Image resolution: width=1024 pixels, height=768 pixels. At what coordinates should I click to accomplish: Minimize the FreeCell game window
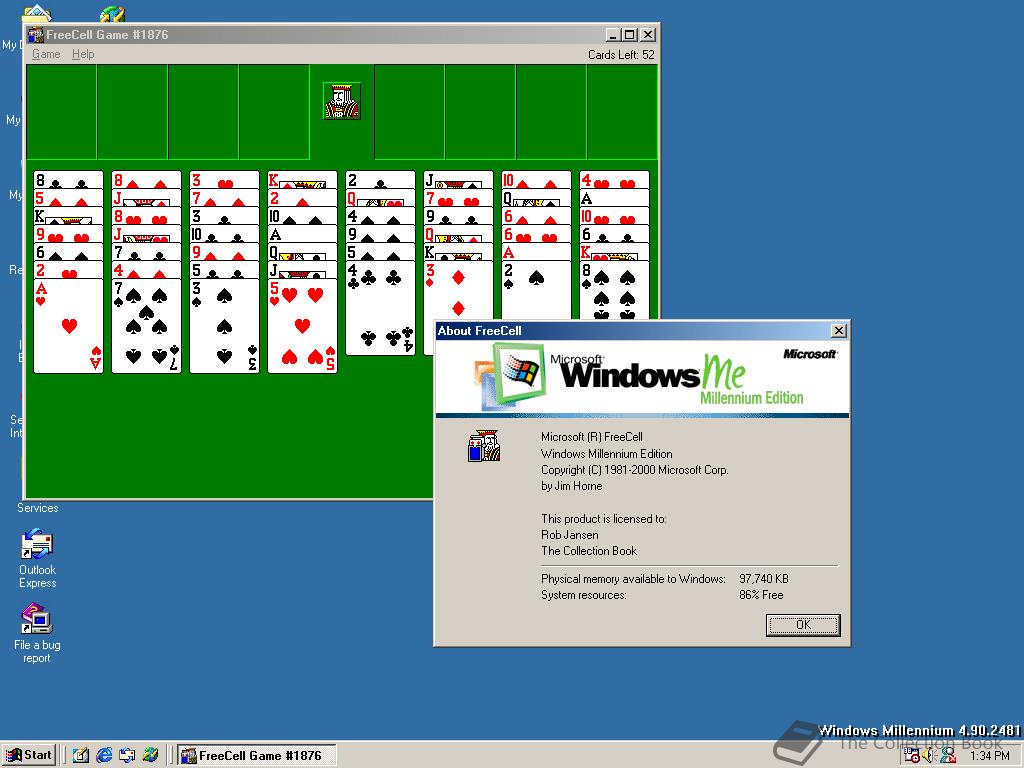coord(613,35)
